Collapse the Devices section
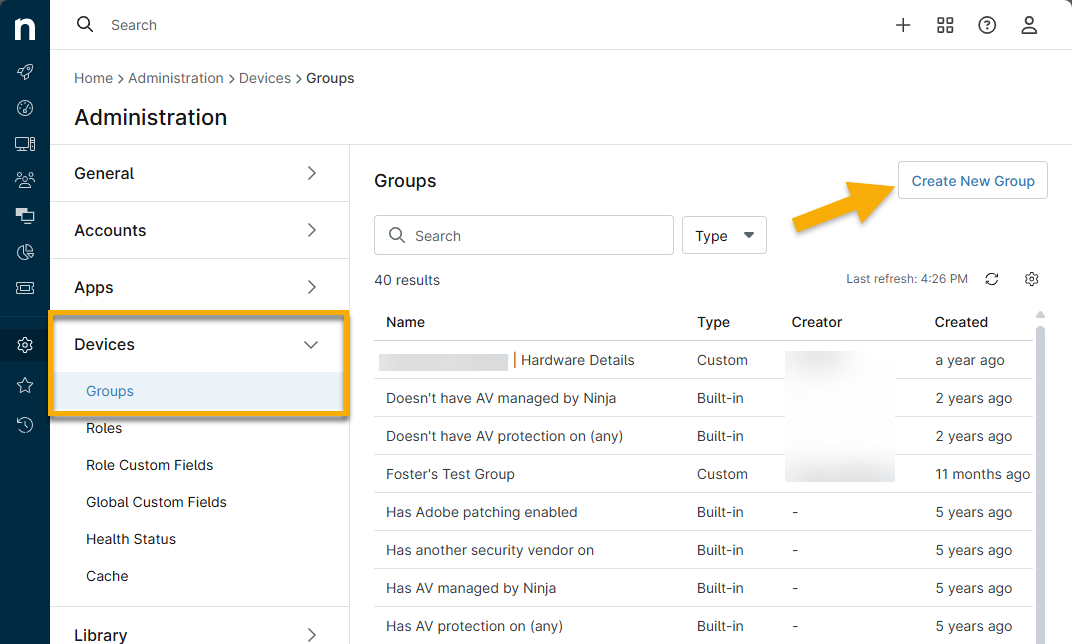 click(311, 345)
